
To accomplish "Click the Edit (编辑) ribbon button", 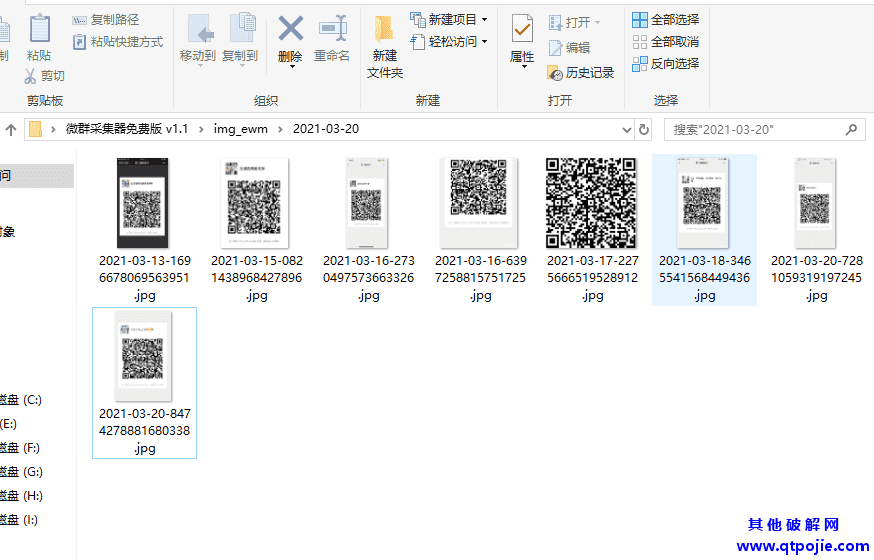I will click(570, 48).
